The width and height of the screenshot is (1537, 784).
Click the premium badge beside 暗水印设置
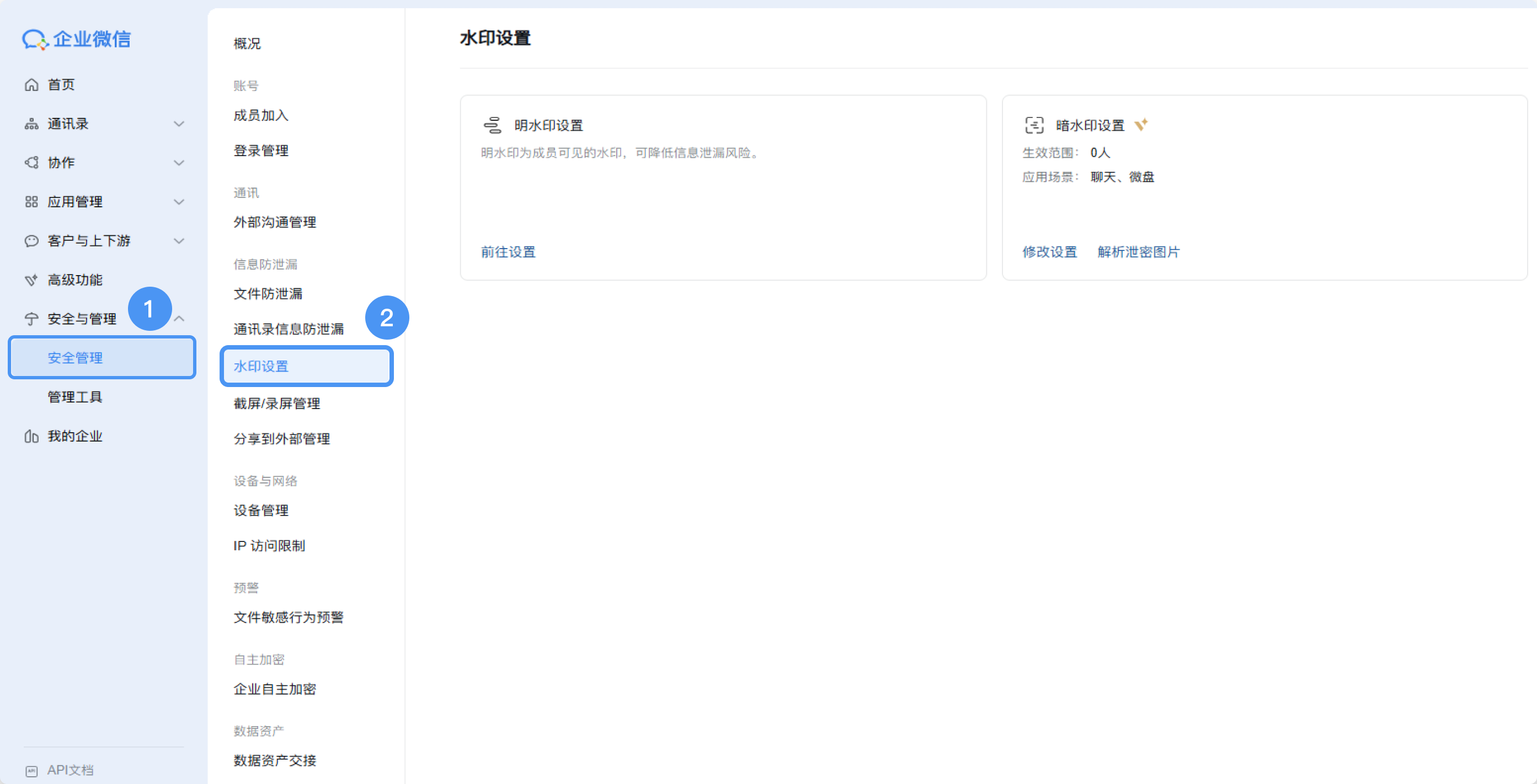click(x=1141, y=125)
